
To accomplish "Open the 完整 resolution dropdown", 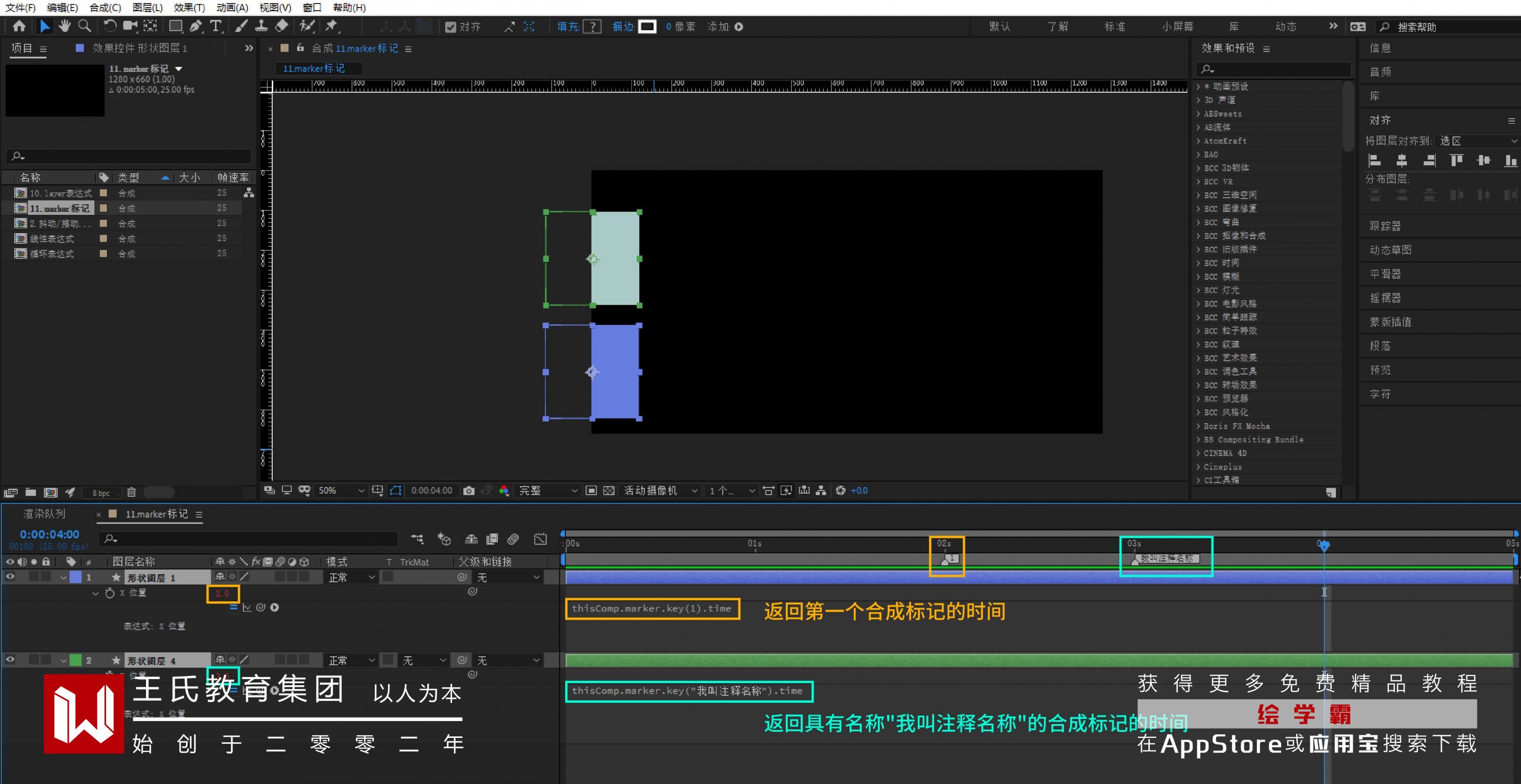I will pyautogui.click(x=548, y=491).
